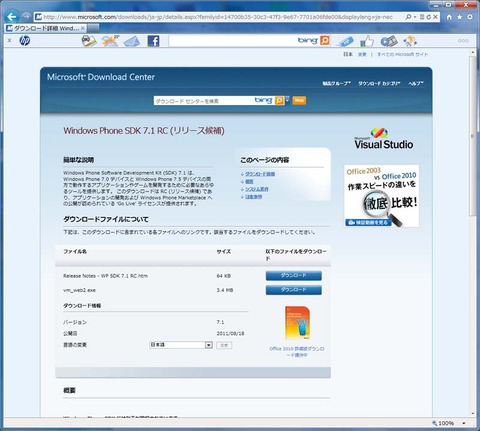
Task: Open the ヘルプ menu
Action: click(416, 83)
